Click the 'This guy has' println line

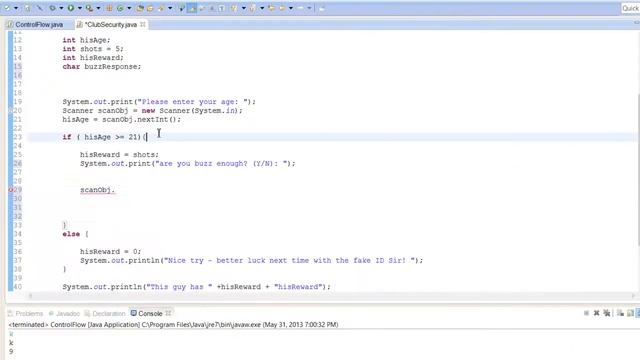tap(196, 287)
